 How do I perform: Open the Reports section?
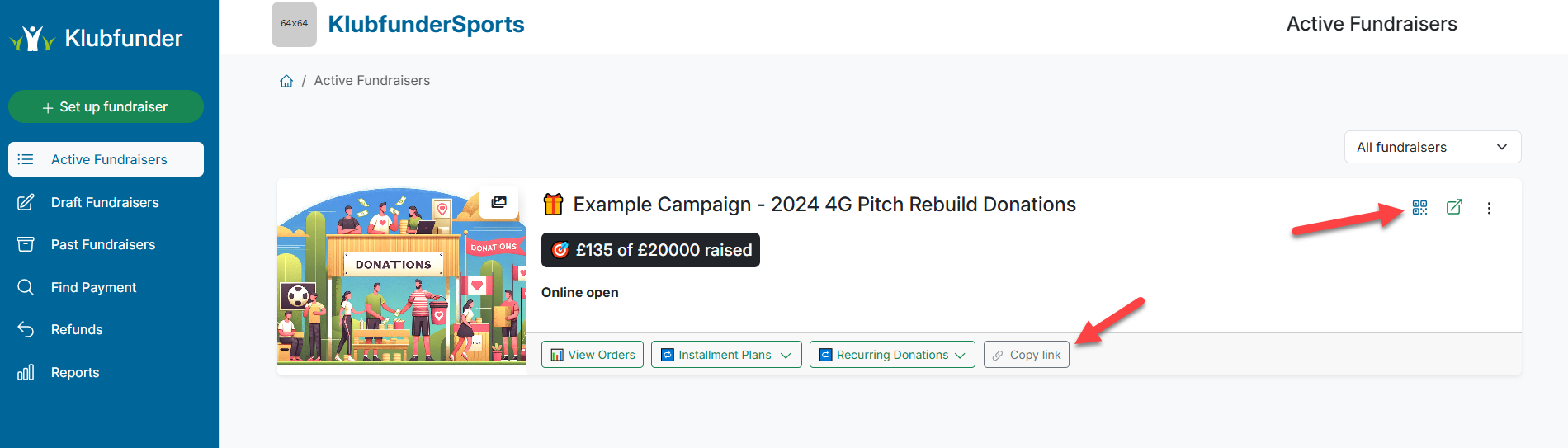click(x=75, y=372)
